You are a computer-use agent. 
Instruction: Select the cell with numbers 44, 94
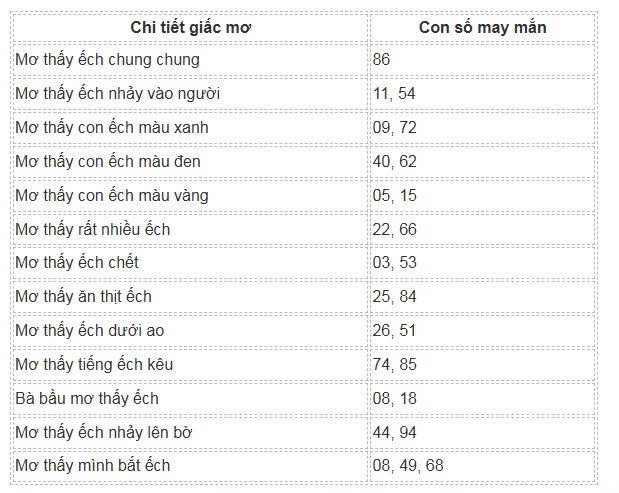(390, 433)
